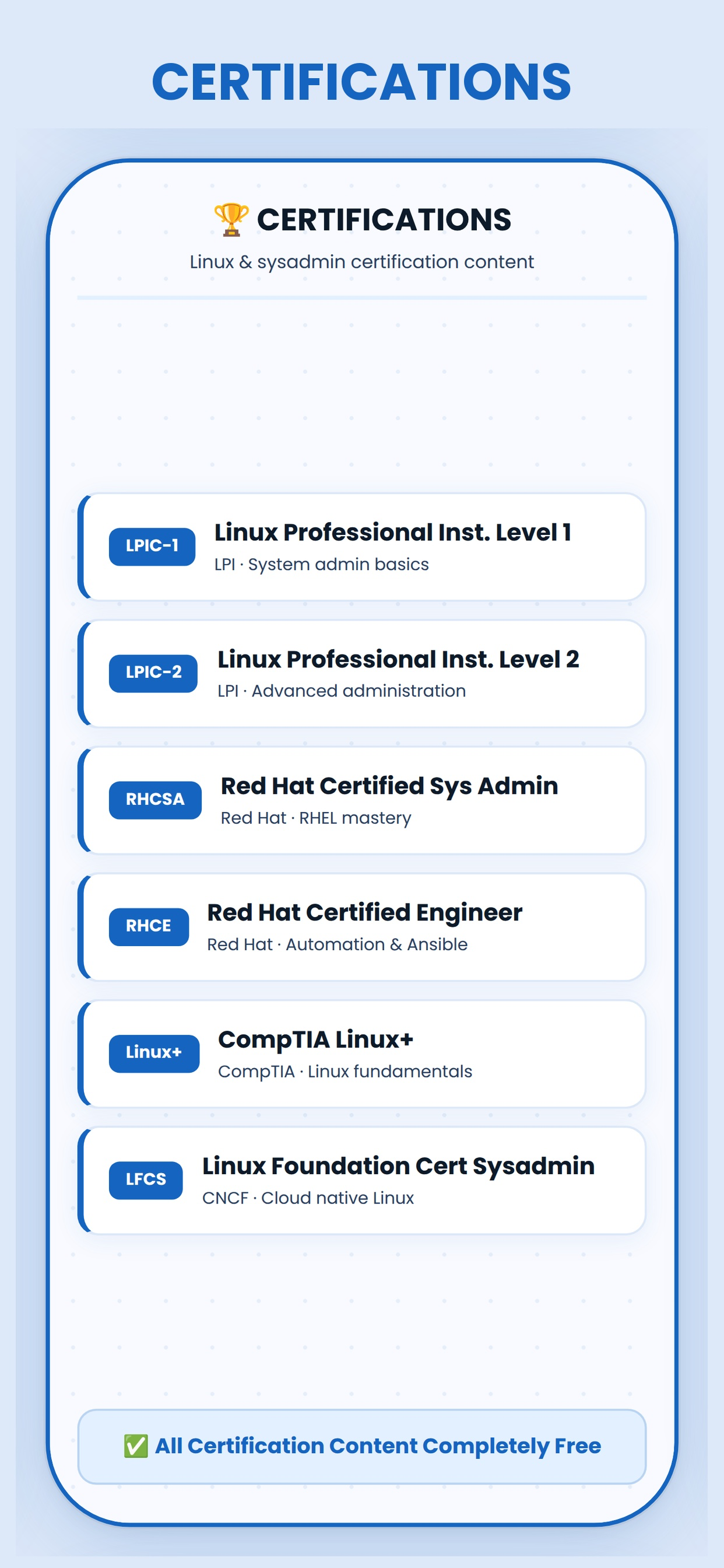Click the RHCSA badge
This screenshot has width=724, height=1568.
[155, 800]
